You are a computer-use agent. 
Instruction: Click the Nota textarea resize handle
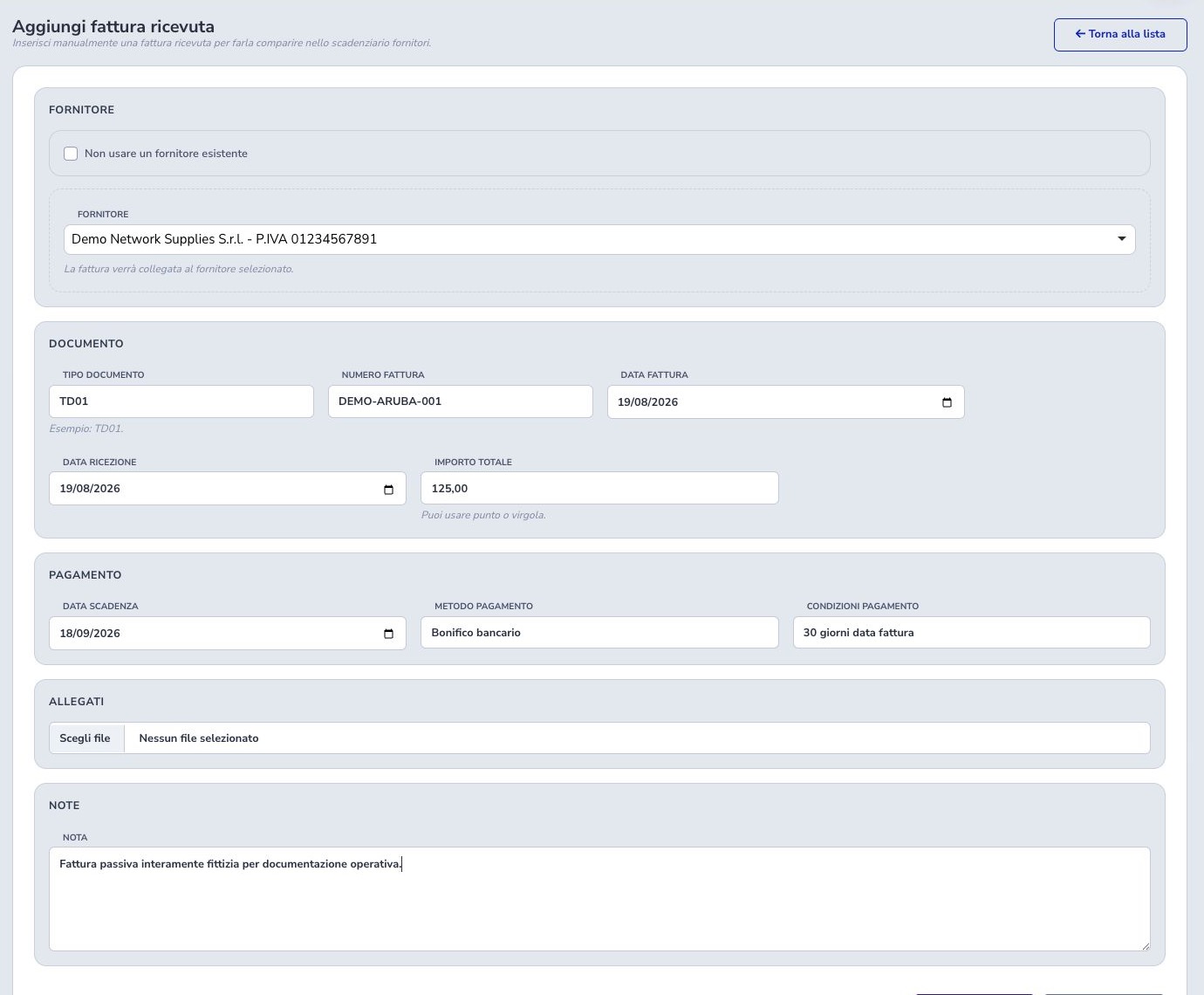pos(1145,945)
